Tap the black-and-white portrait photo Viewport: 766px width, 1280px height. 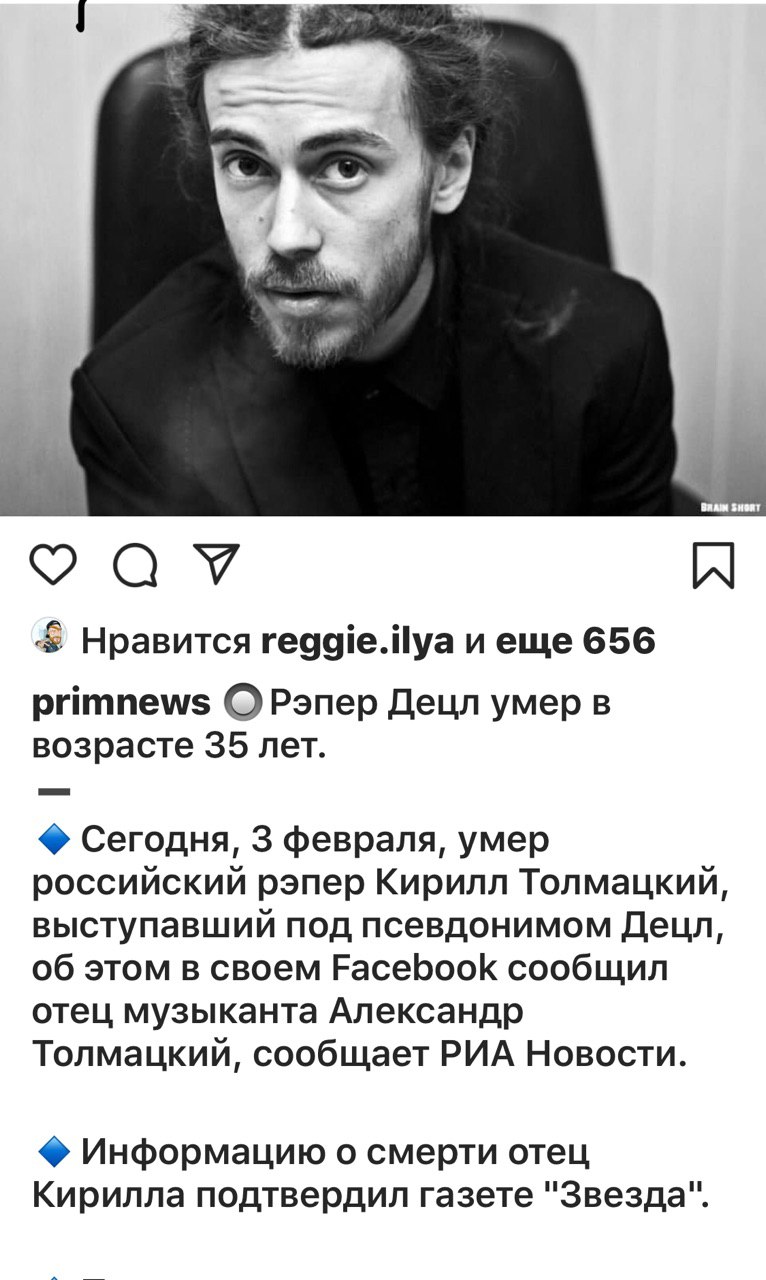click(383, 258)
